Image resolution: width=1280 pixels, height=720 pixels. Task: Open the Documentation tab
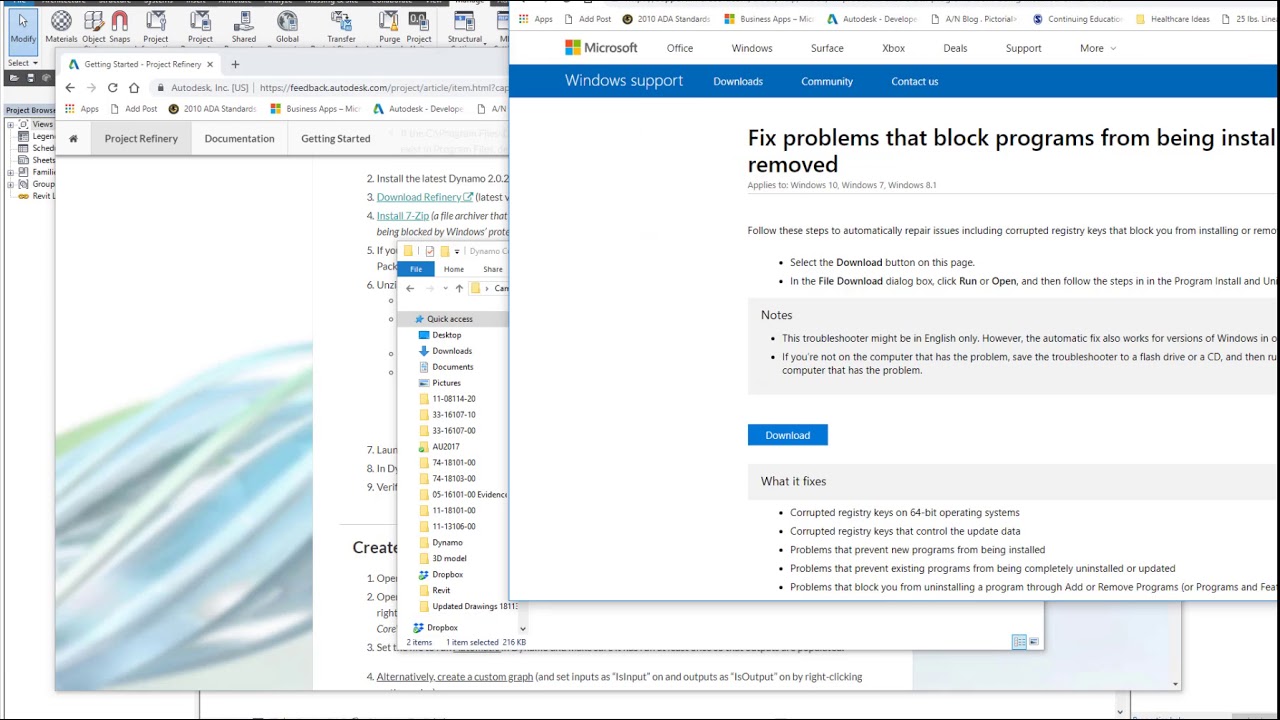[239, 139]
